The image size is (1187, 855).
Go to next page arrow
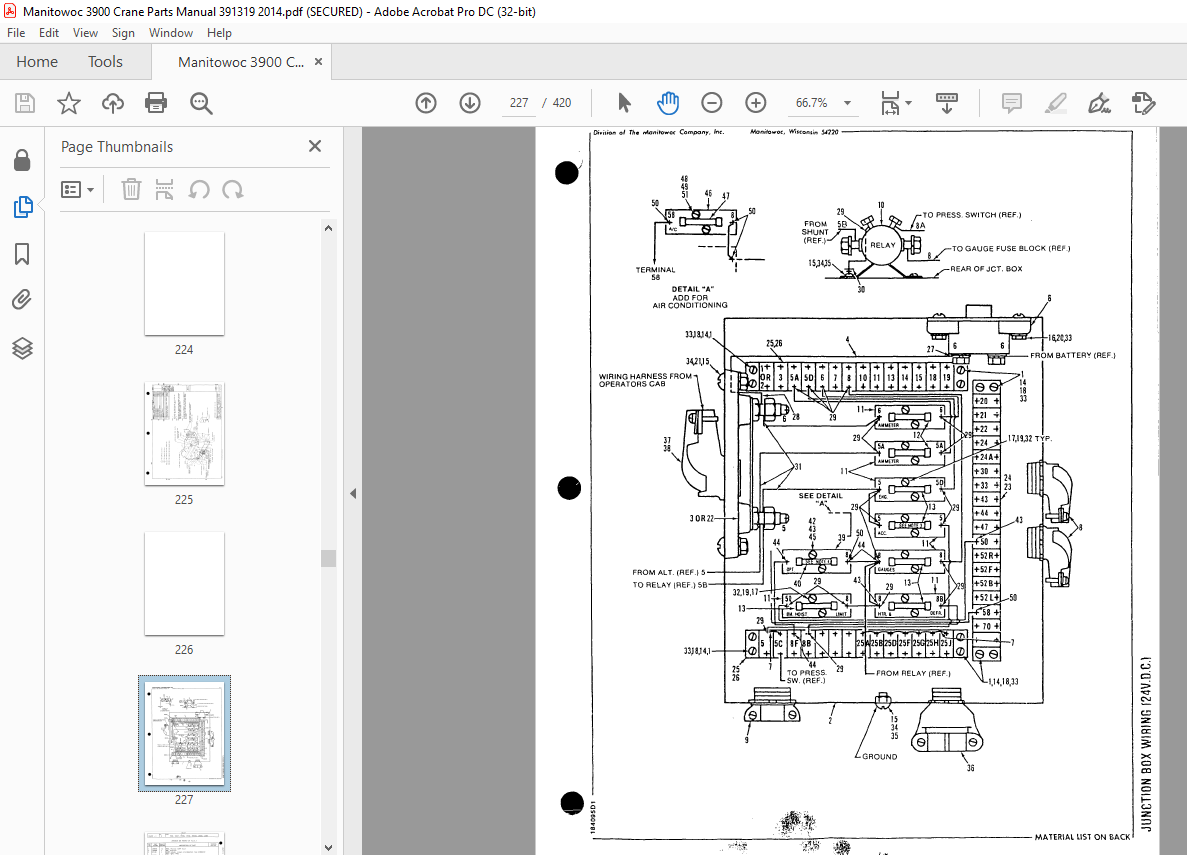click(470, 103)
